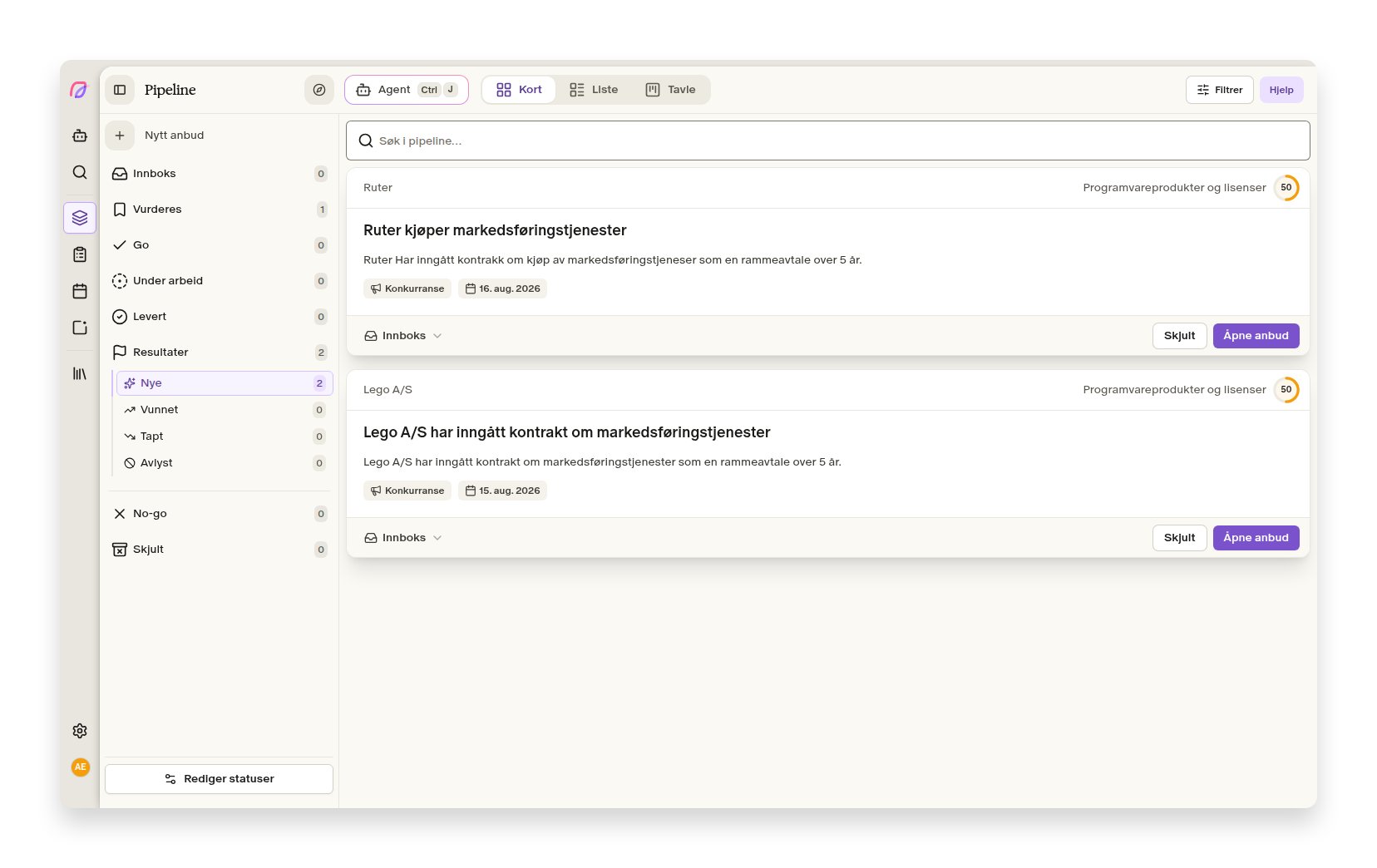Open the Agent button

click(x=407, y=90)
